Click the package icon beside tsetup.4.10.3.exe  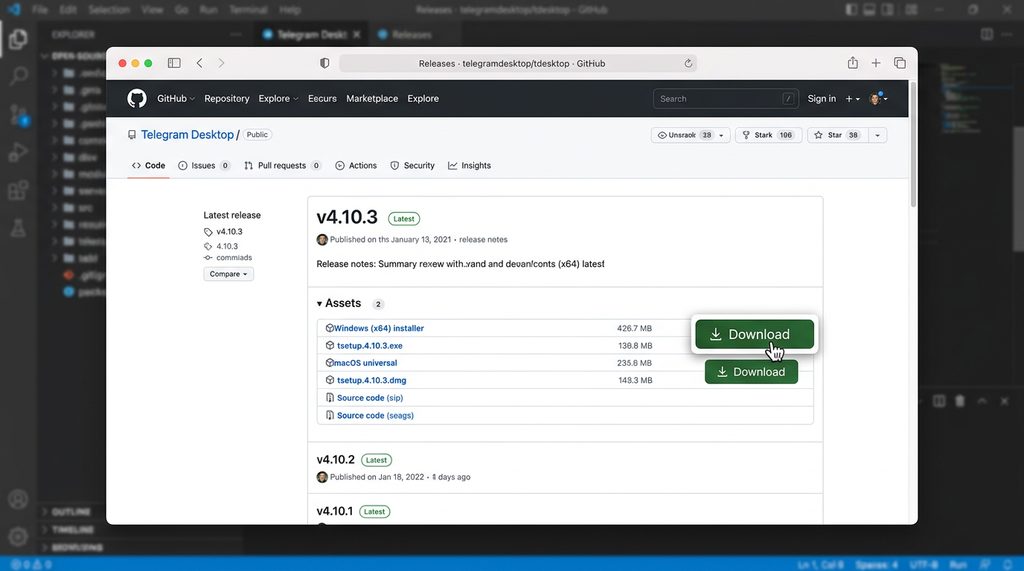[x=330, y=346]
